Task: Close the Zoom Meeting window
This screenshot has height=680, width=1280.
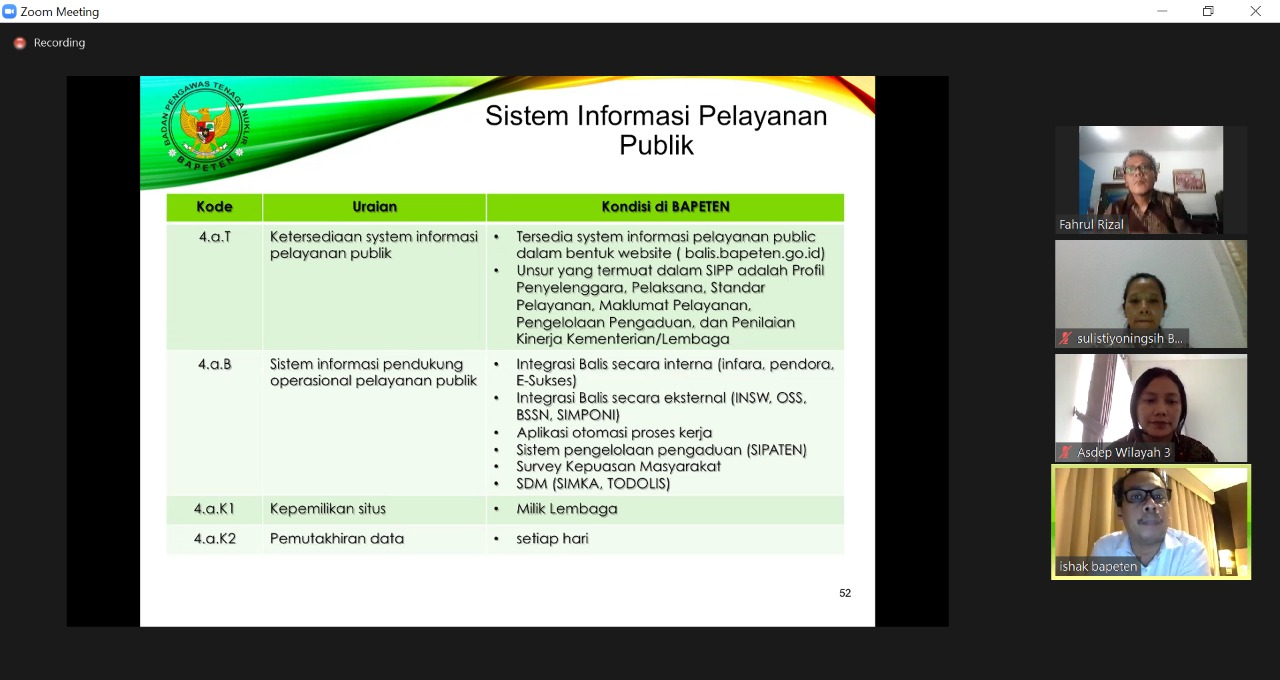Action: 1255,11
